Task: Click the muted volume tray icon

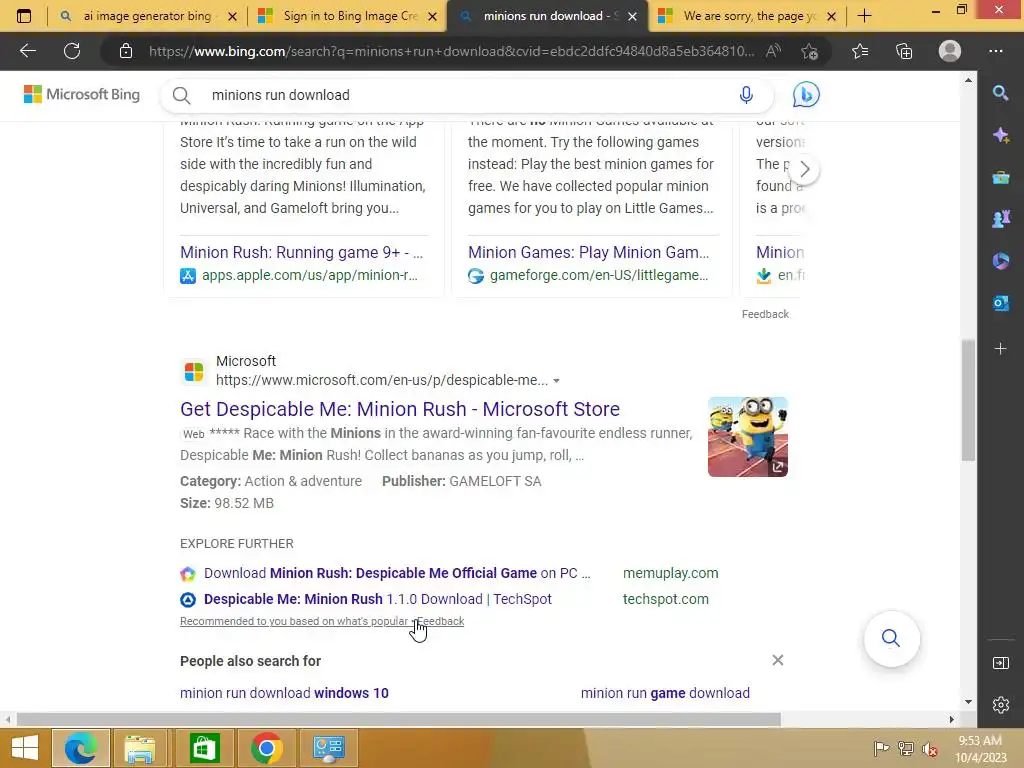Action: (929, 749)
